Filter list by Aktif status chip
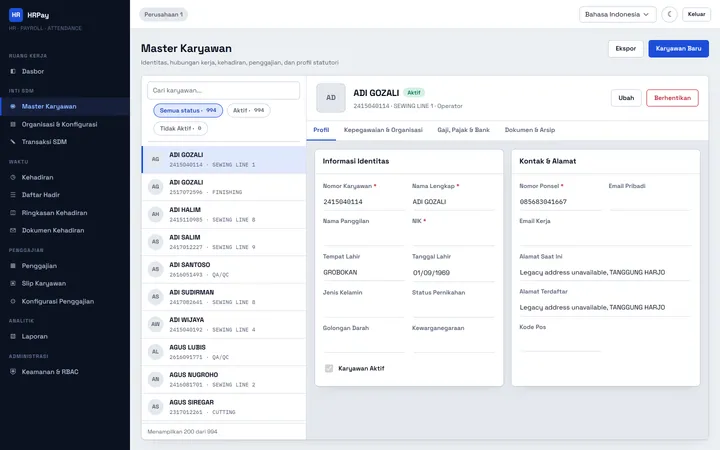Image resolution: width=720 pixels, height=450 pixels. coord(248,110)
